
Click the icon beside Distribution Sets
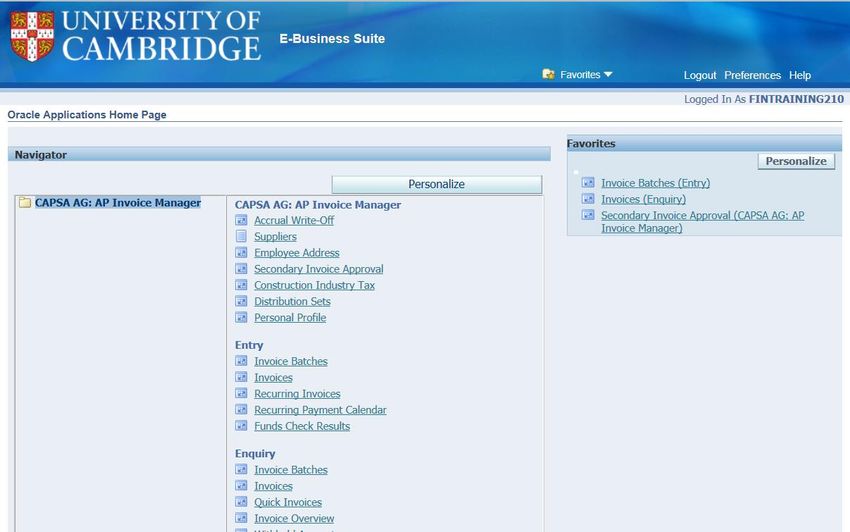(241, 302)
